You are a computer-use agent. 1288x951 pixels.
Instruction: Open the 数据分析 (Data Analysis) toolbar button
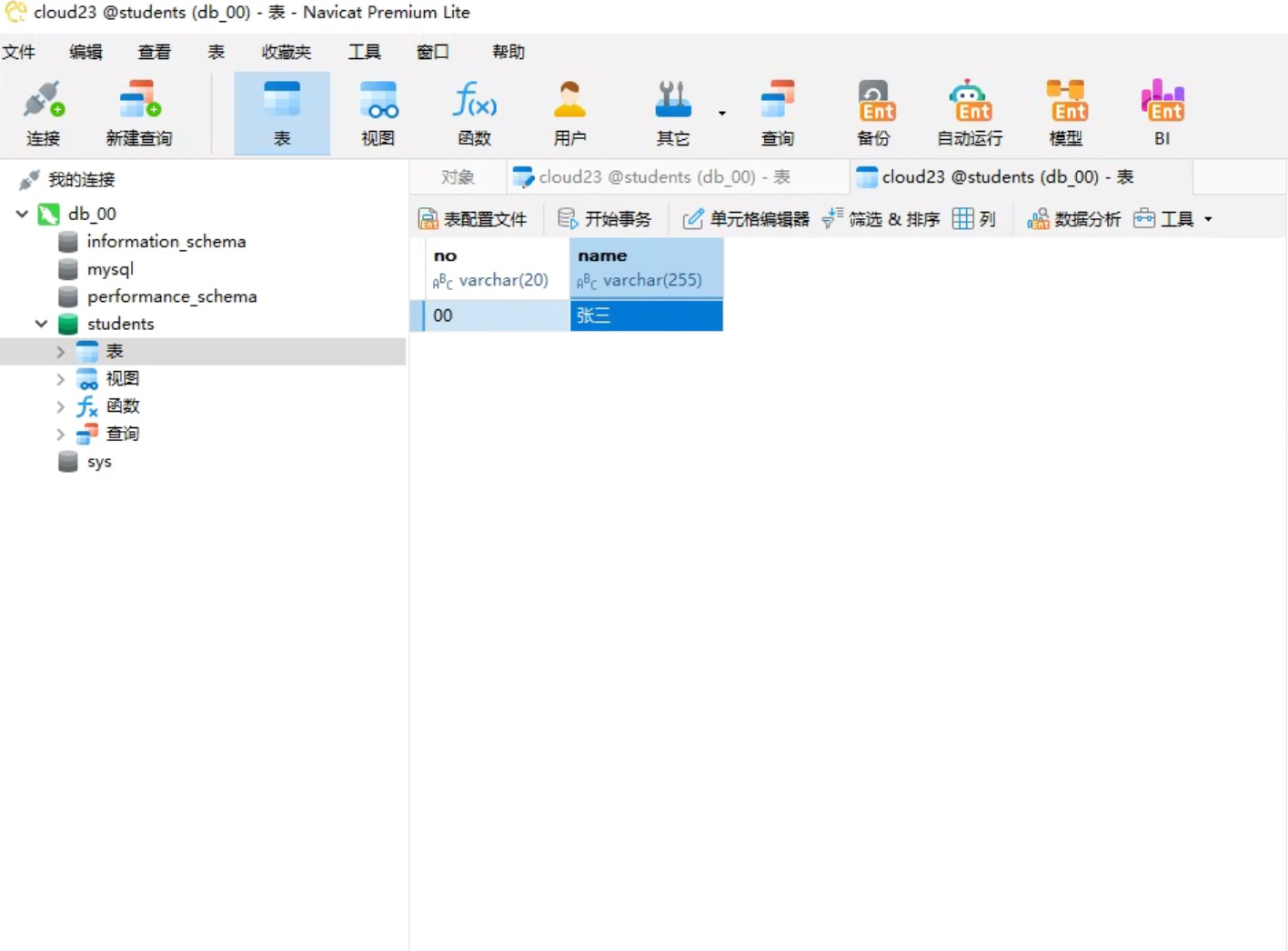[1074, 219]
